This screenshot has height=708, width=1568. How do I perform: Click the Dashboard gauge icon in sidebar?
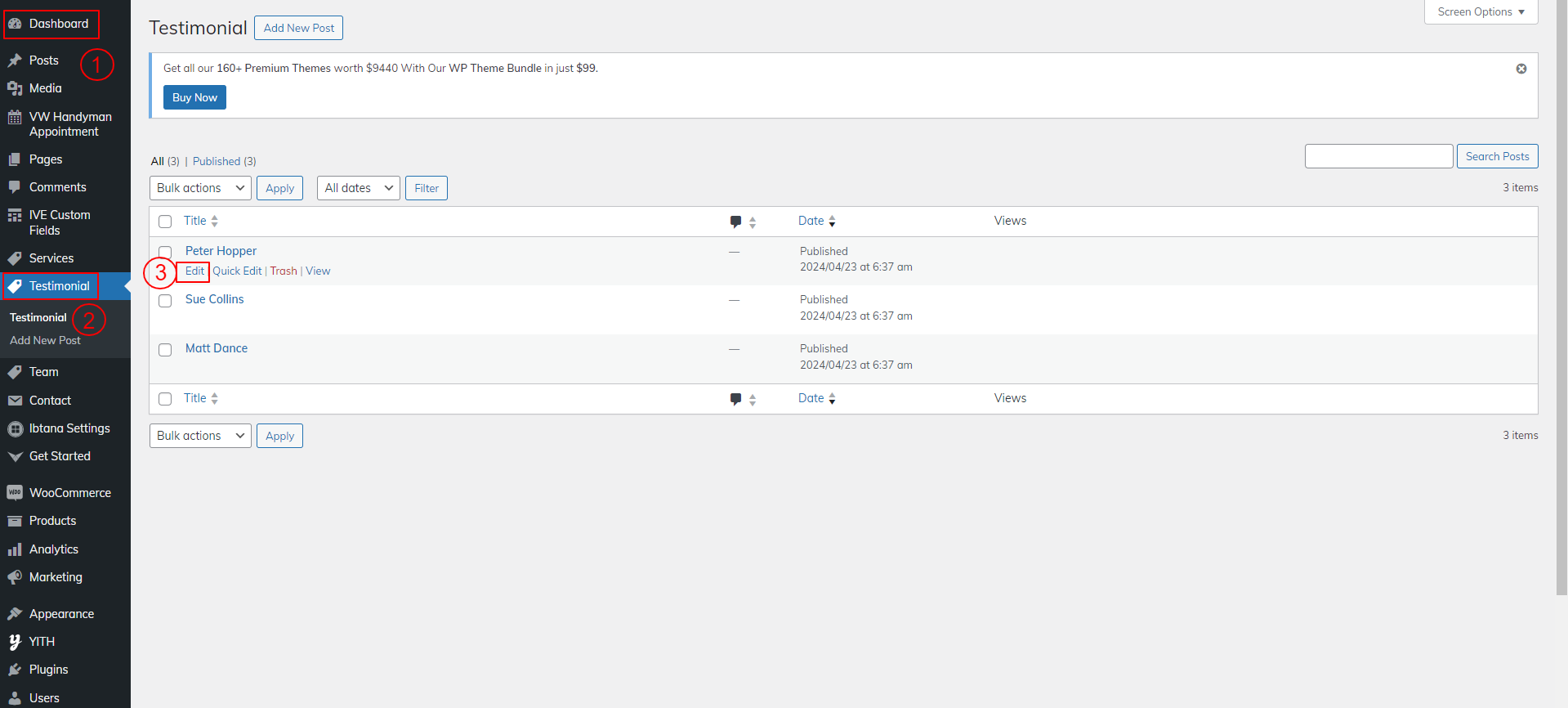point(15,24)
